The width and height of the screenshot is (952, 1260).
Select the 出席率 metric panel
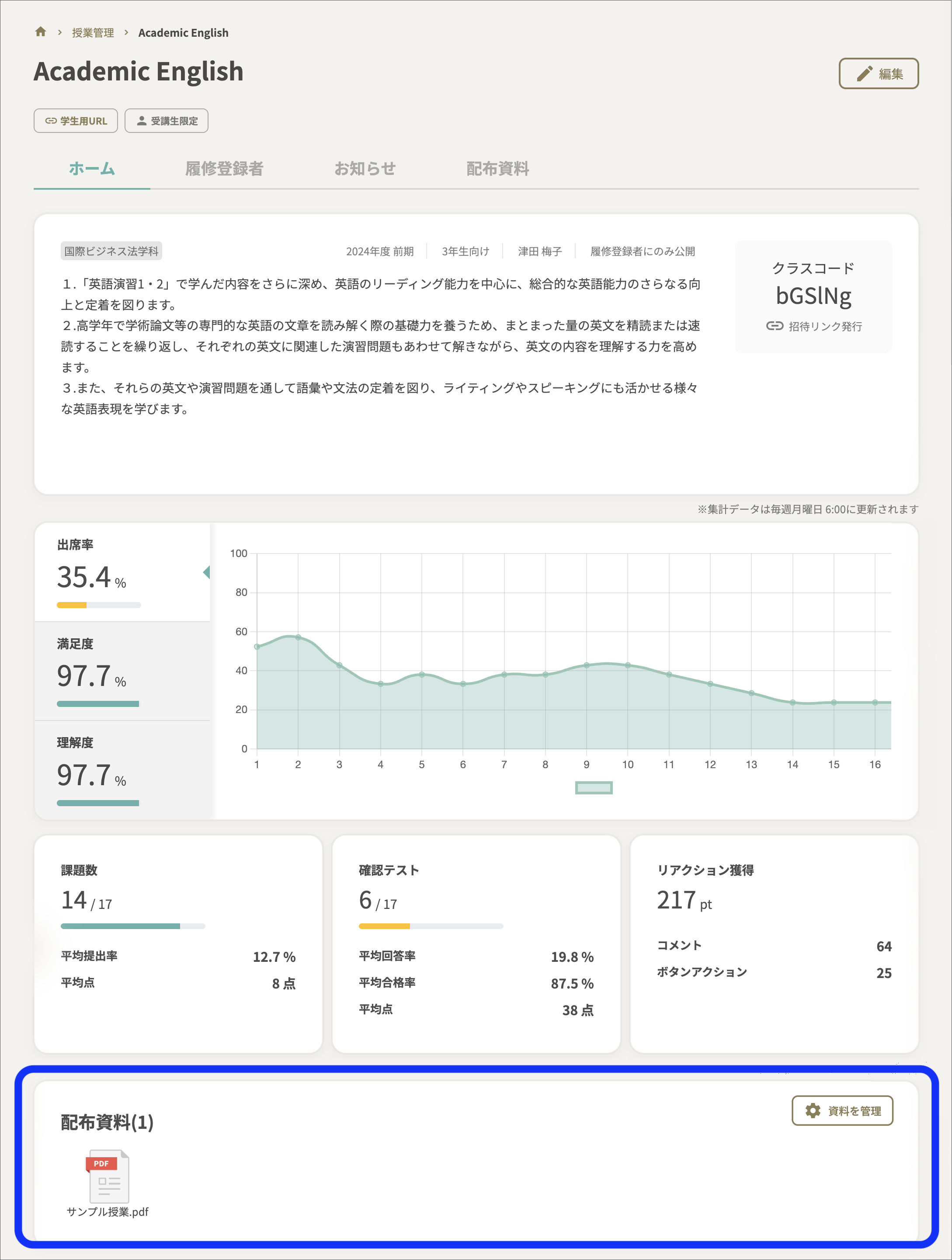pos(122,572)
